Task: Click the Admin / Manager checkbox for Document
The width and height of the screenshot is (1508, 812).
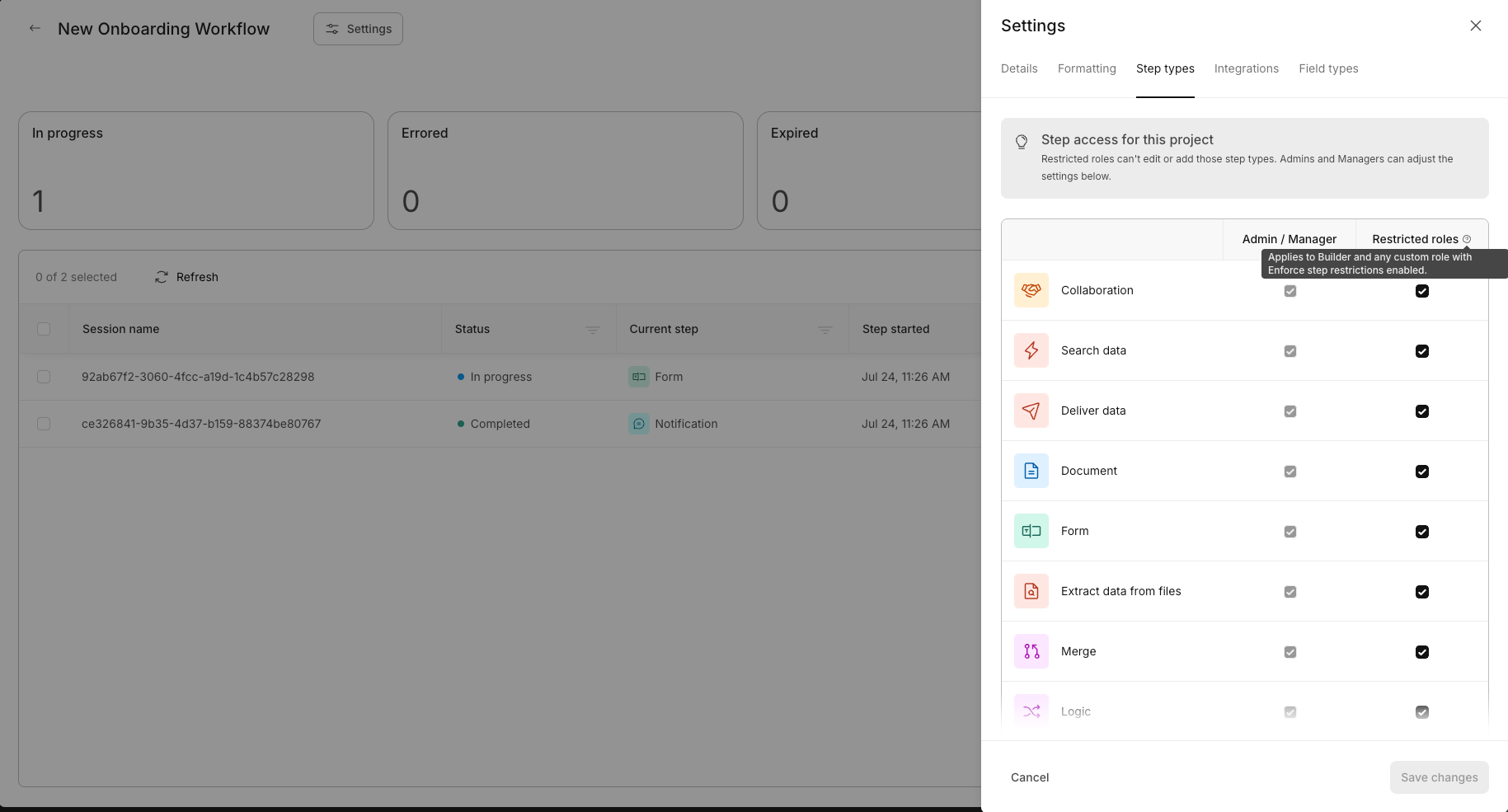Action: point(1290,472)
